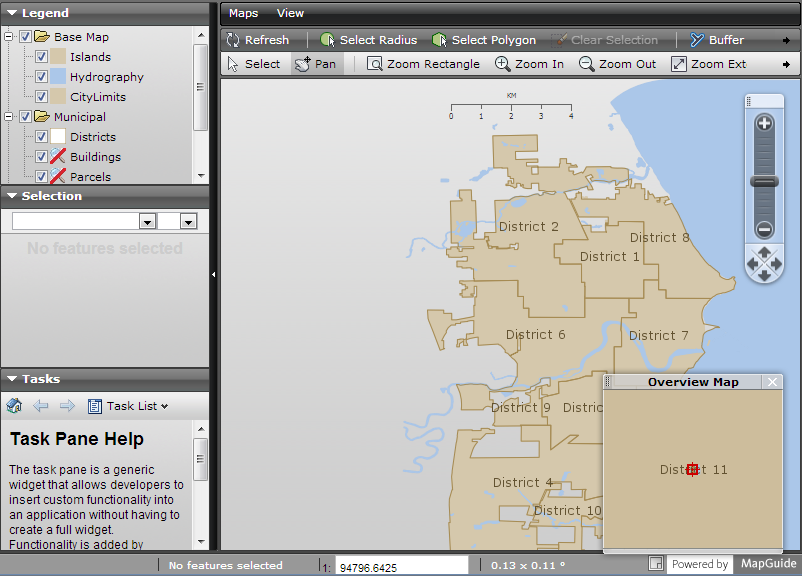This screenshot has height=576, width=802.
Task: Open the View menu
Action: tap(290, 13)
